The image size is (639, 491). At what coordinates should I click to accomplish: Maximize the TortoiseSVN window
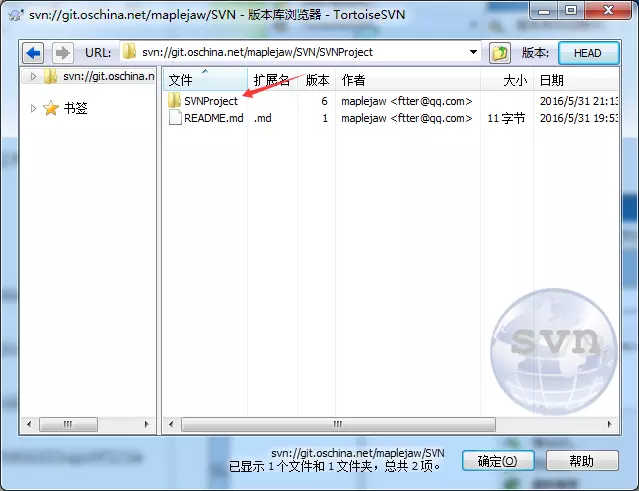pyautogui.click(x=571, y=10)
